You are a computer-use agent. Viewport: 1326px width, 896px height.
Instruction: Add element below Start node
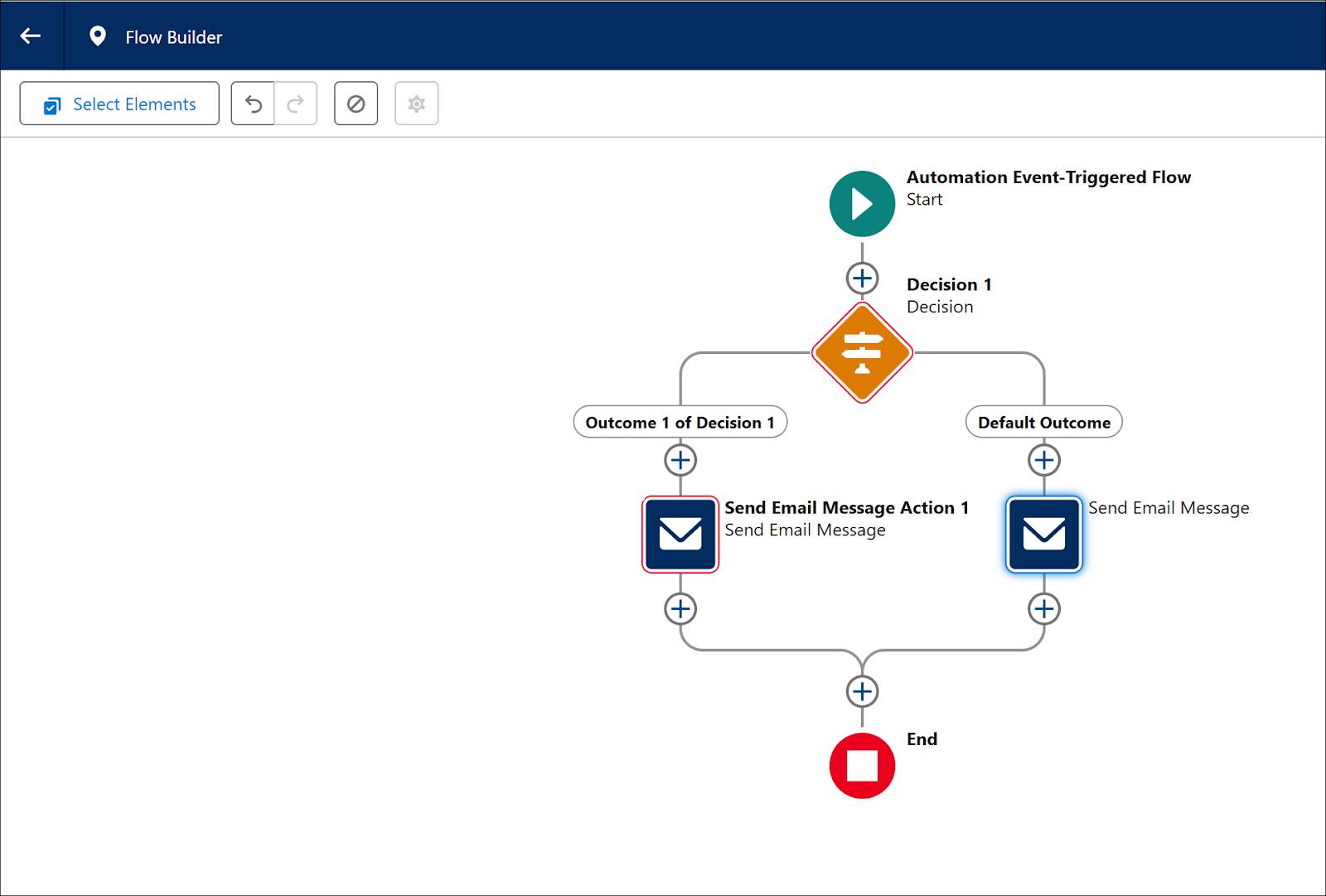click(862, 278)
